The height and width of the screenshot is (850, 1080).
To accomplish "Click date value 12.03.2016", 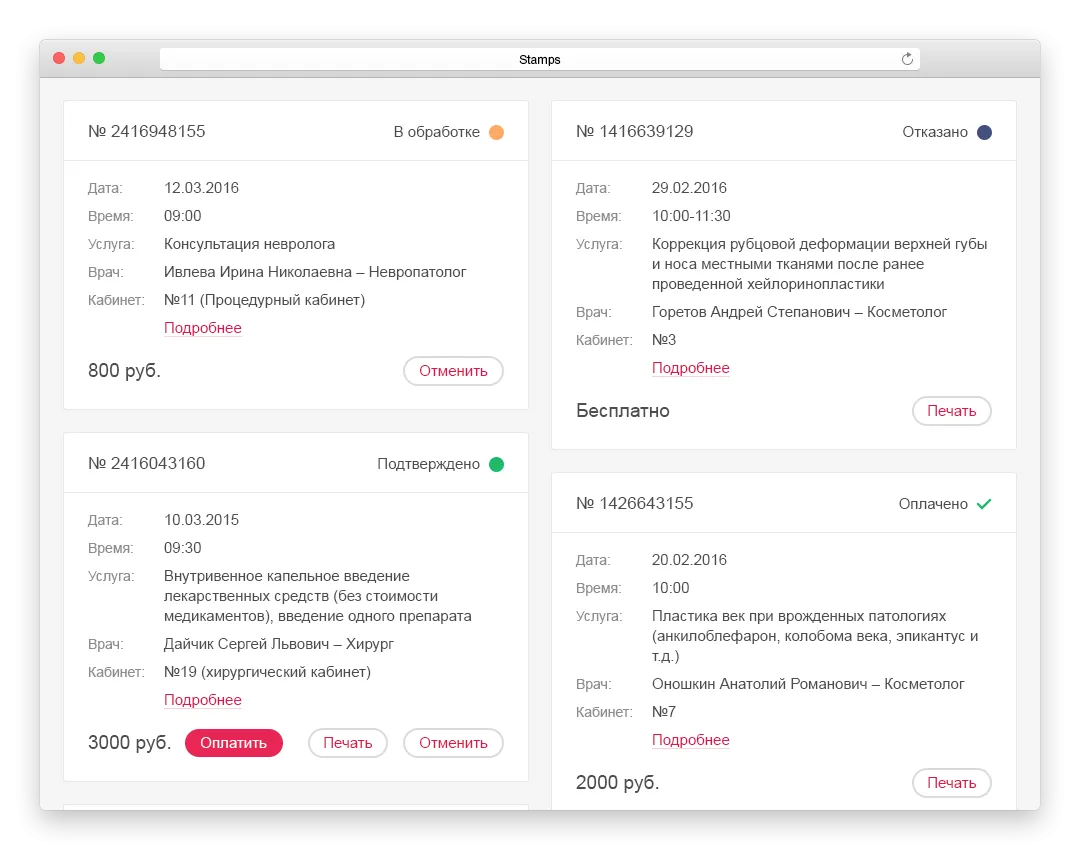I will click(x=201, y=188).
